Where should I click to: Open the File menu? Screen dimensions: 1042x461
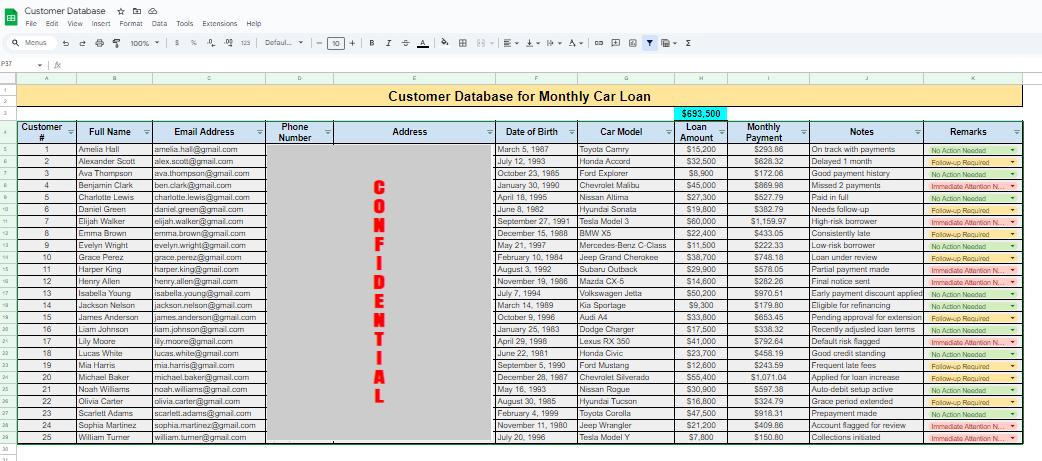click(x=31, y=23)
